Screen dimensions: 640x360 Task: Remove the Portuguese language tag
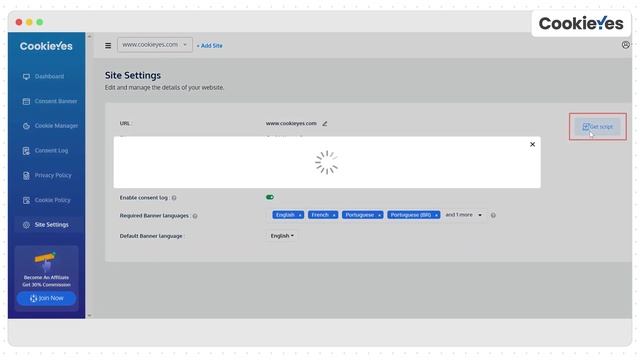click(x=379, y=215)
